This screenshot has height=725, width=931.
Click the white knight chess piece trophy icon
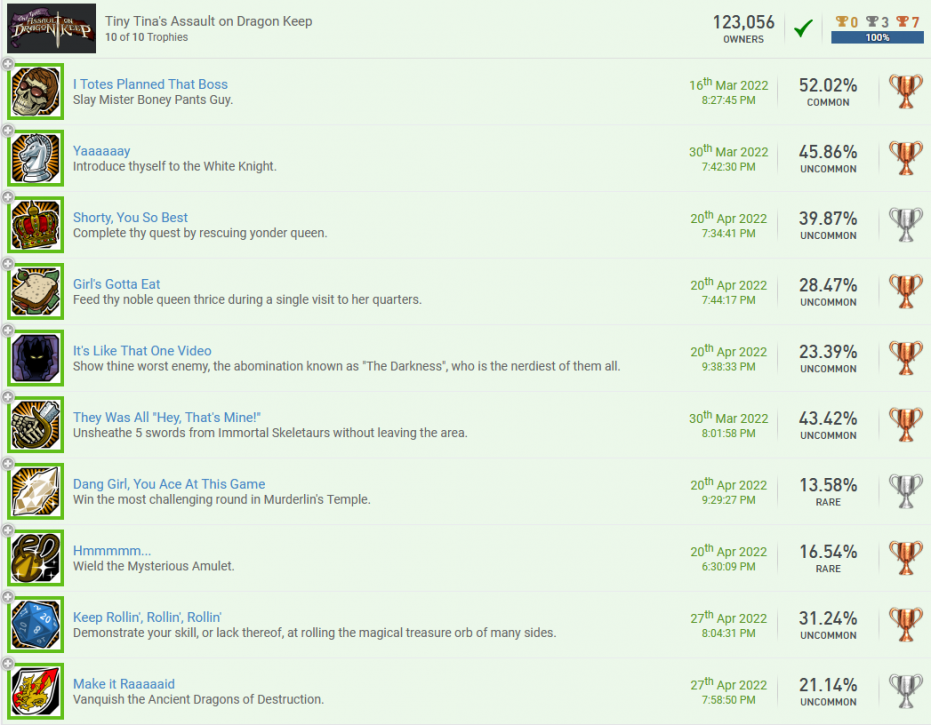coord(37,159)
